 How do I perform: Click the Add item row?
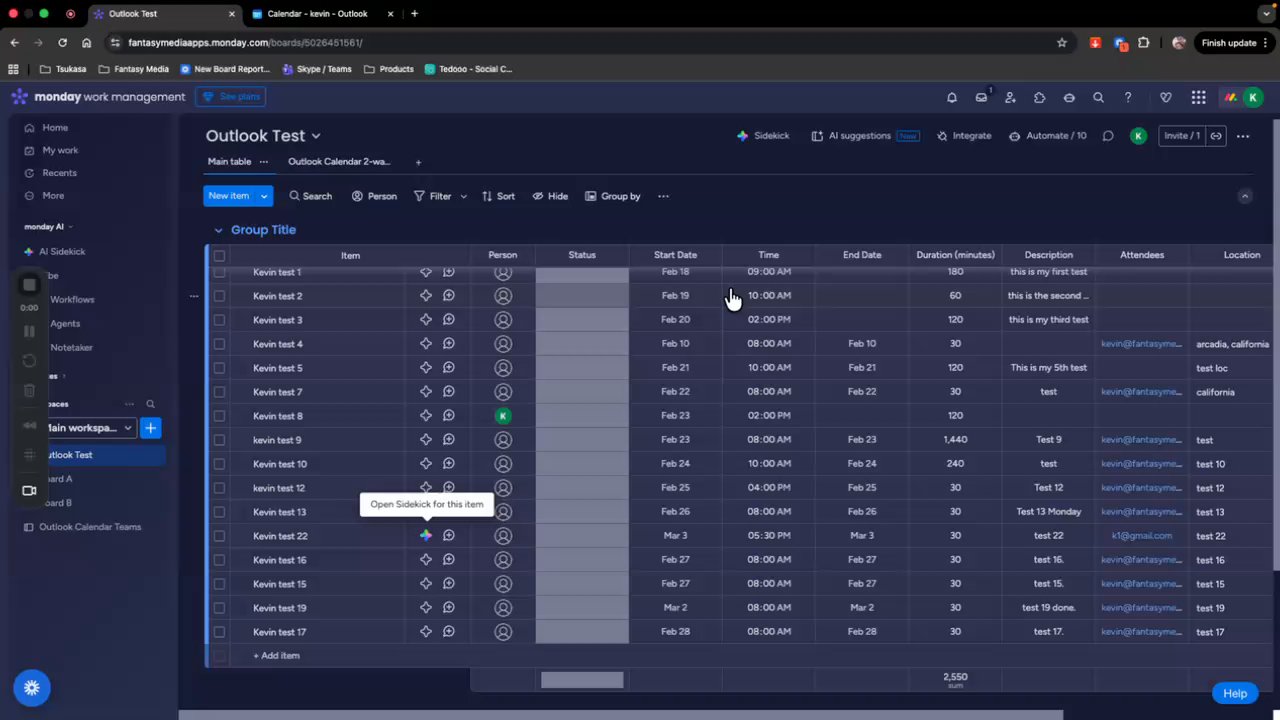tap(276, 656)
